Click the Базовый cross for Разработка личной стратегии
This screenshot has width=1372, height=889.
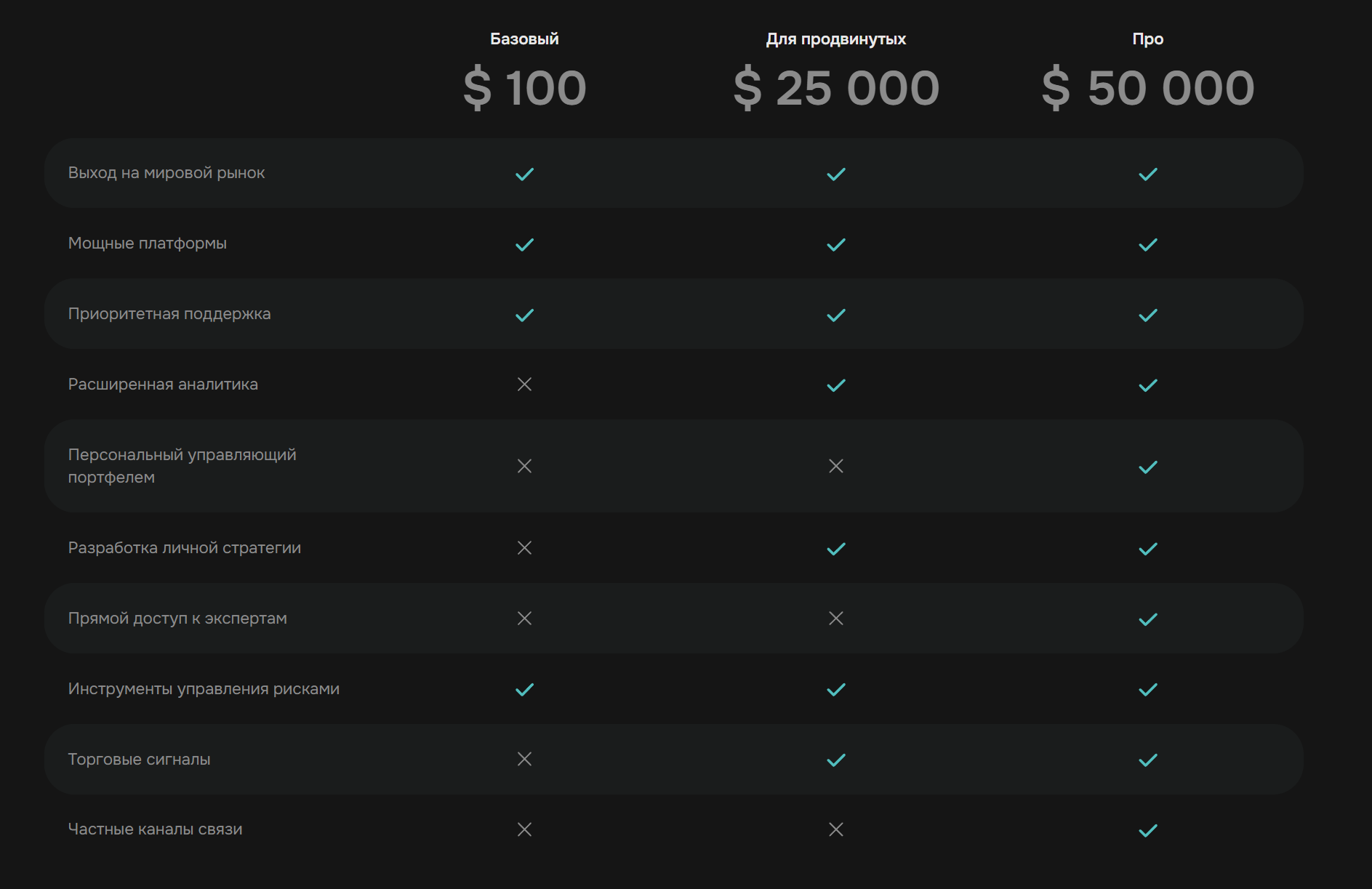pos(524,548)
